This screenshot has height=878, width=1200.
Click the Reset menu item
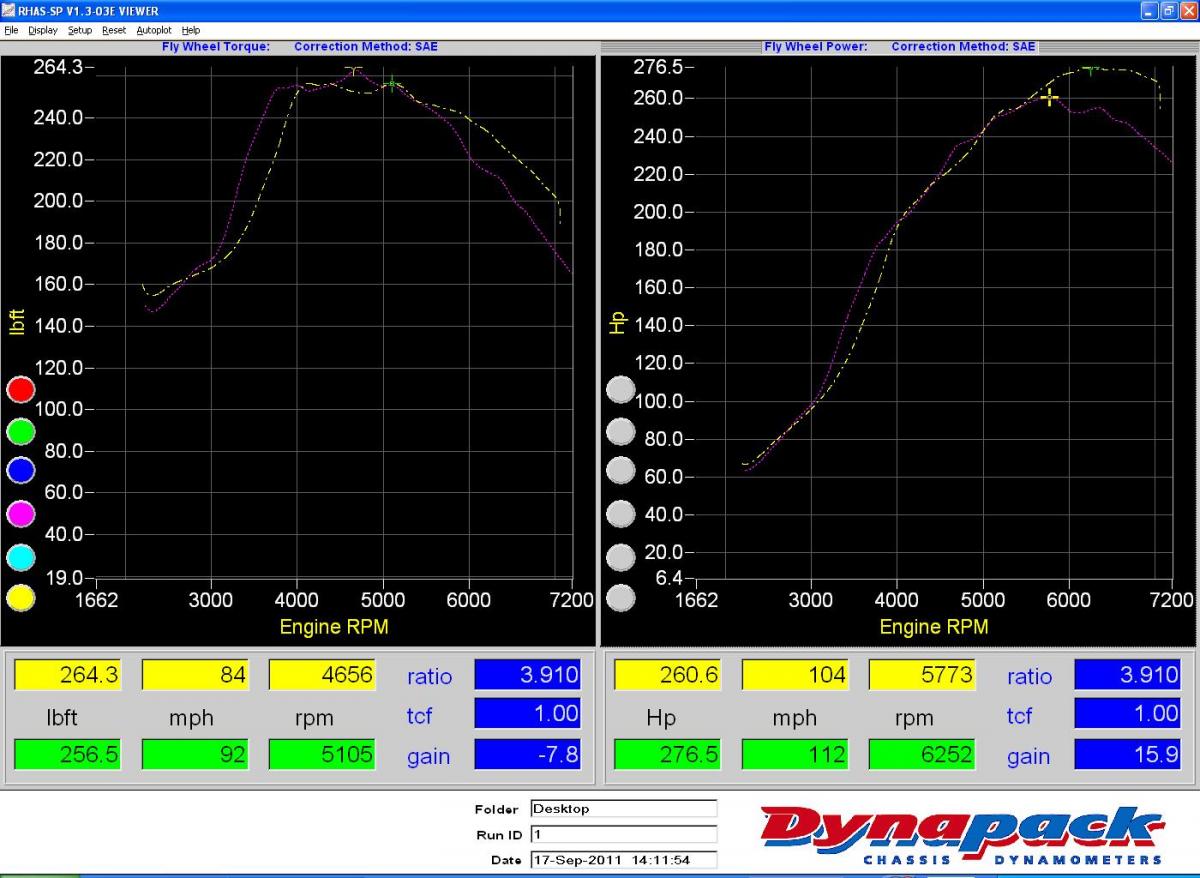114,30
